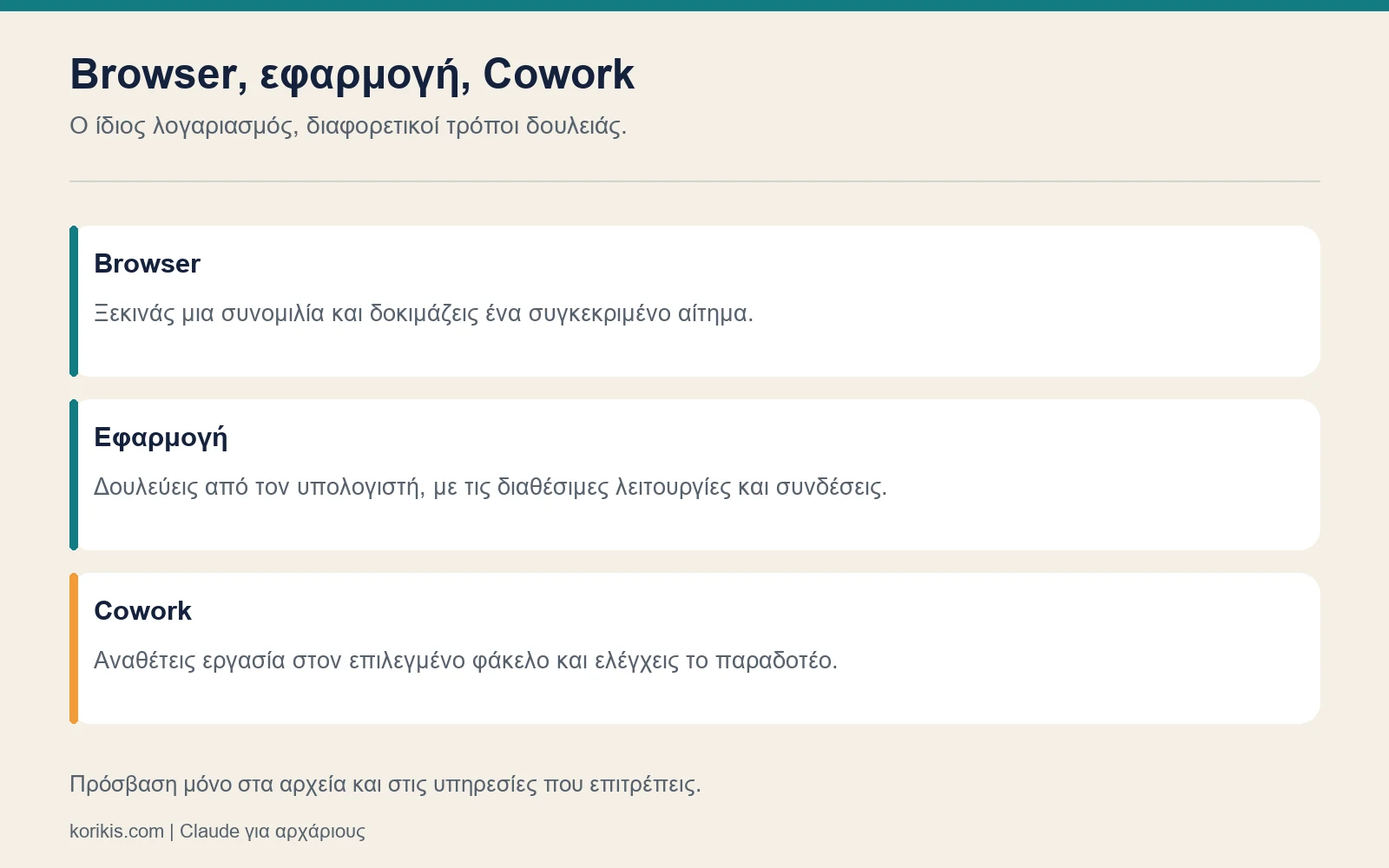The width and height of the screenshot is (1389, 868).
Task: Click note "Πρόσβαση μόνο στα αρχεία"
Action: pyautogui.click(x=207, y=785)
